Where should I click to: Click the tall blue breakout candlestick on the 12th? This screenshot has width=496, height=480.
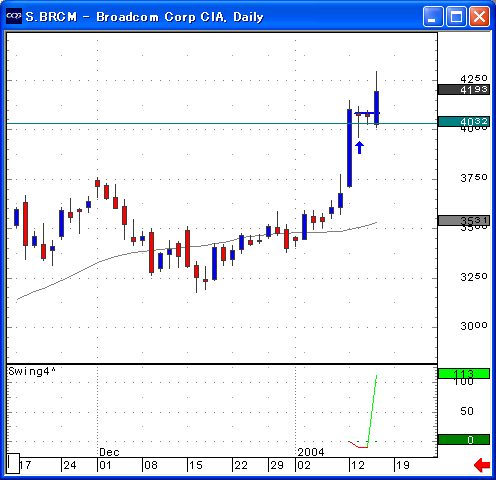(x=349, y=148)
